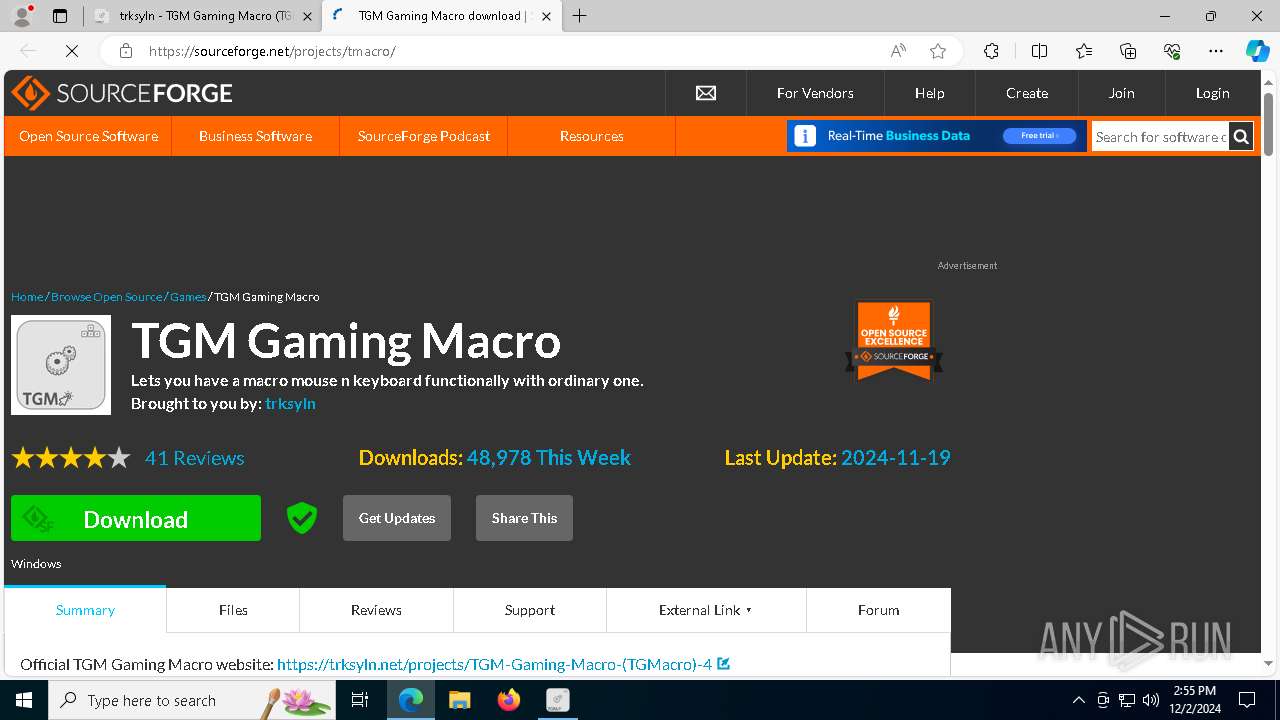The height and width of the screenshot is (720, 1280).
Task: Close the trksyln tab
Action: click(307, 16)
